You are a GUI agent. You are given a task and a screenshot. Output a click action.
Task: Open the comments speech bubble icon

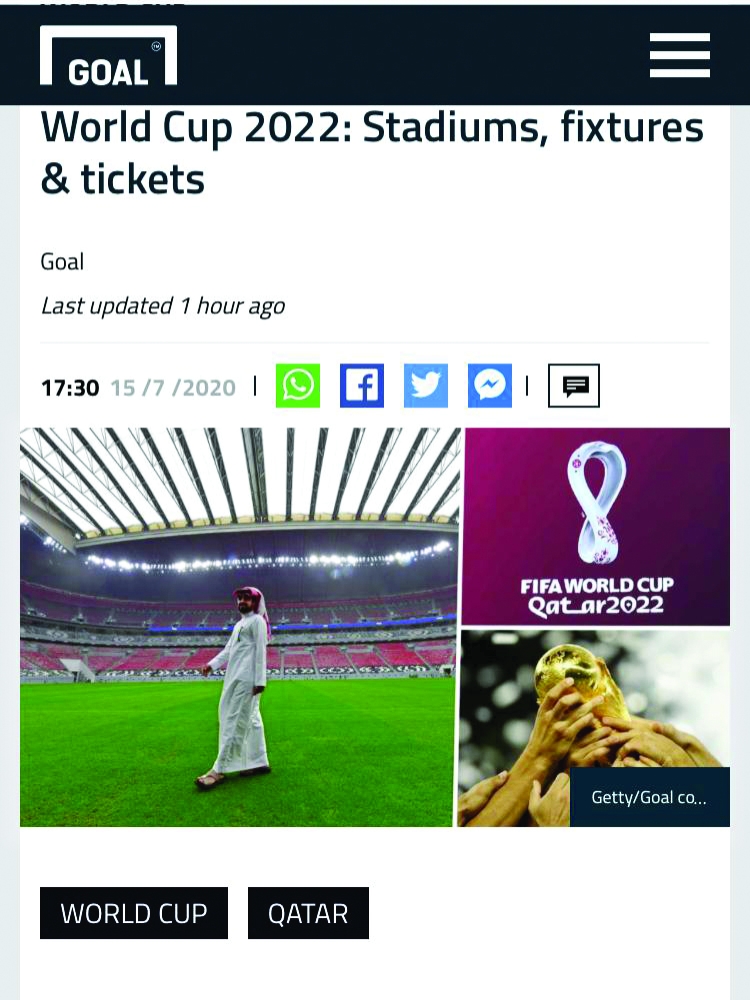(x=574, y=386)
